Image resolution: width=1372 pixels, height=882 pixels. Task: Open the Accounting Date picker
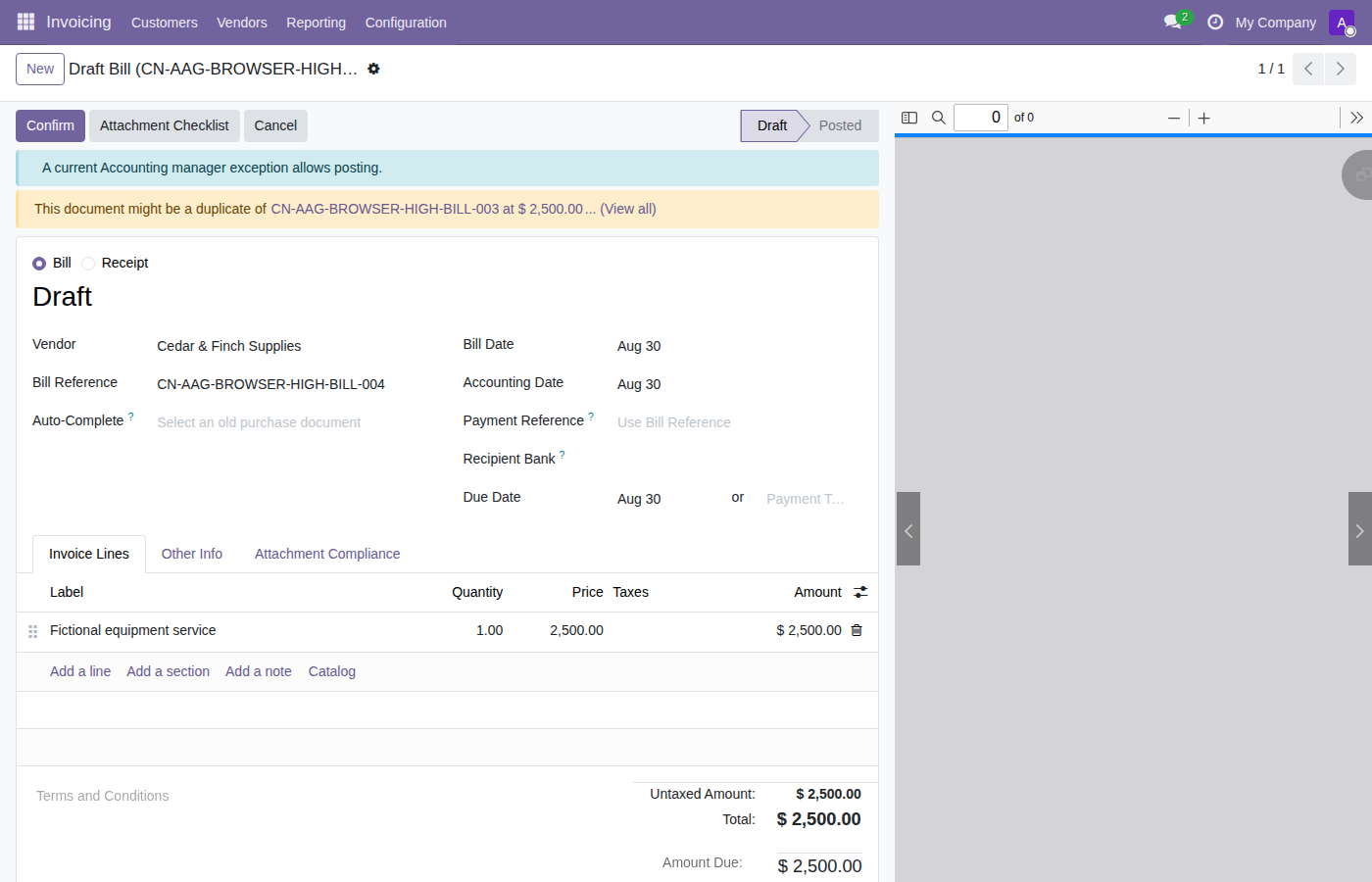pyautogui.click(x=740, y=384)
